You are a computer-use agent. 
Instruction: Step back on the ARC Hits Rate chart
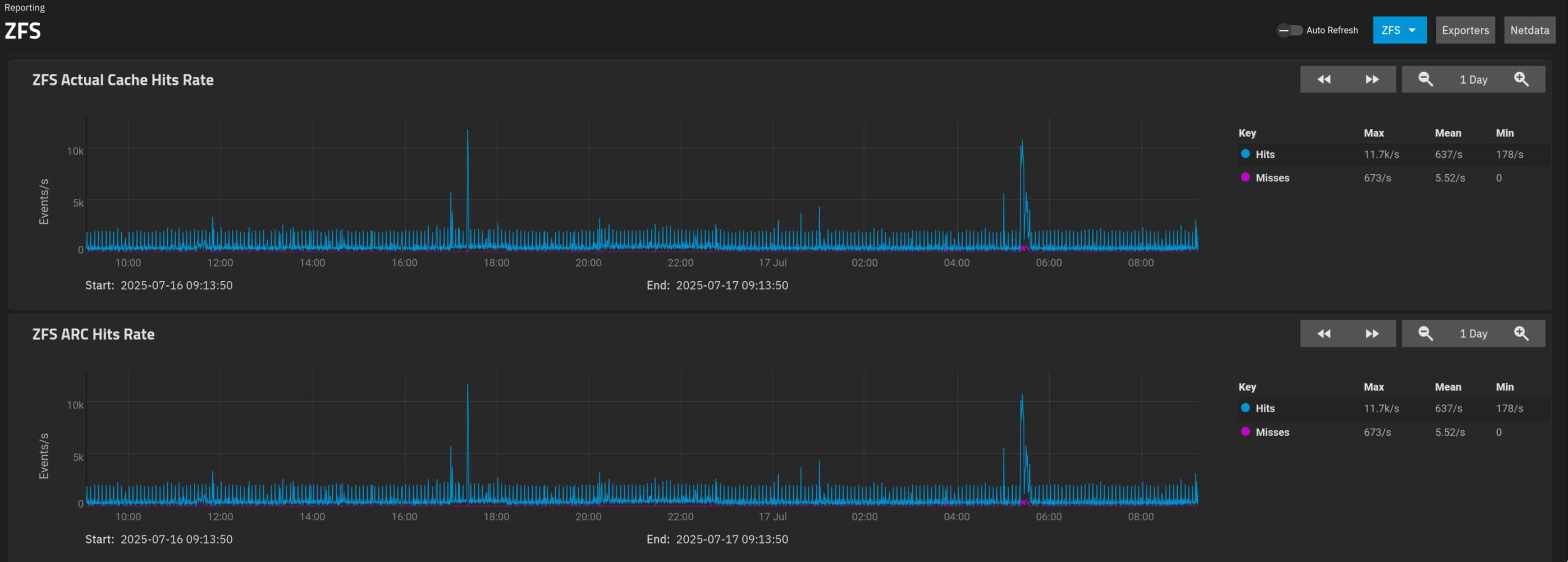point(1323,334)
